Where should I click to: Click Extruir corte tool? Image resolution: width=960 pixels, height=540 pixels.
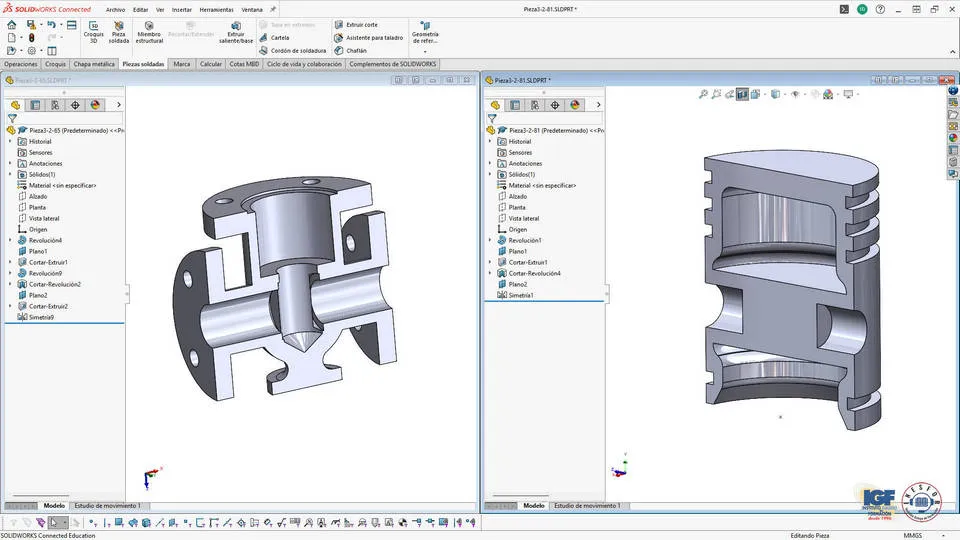pyautogui.click(x=356, y=24)
